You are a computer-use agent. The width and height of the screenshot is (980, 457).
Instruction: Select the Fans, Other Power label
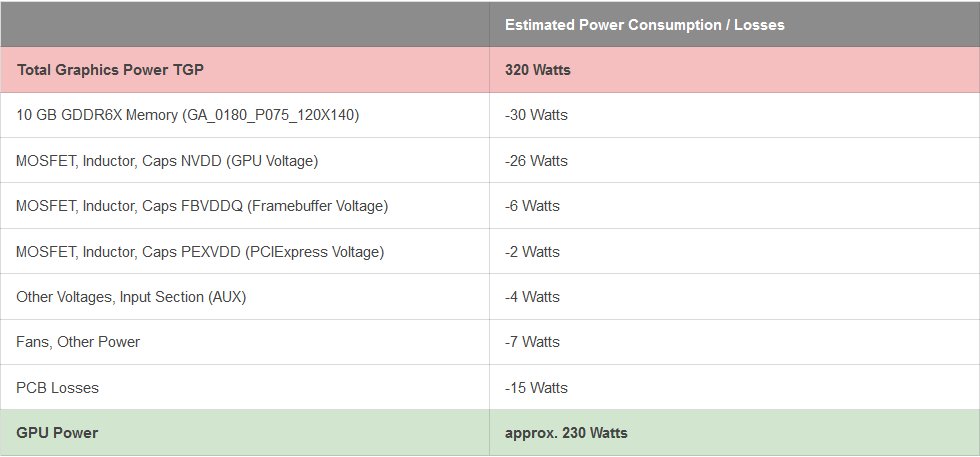coord(78,342)
